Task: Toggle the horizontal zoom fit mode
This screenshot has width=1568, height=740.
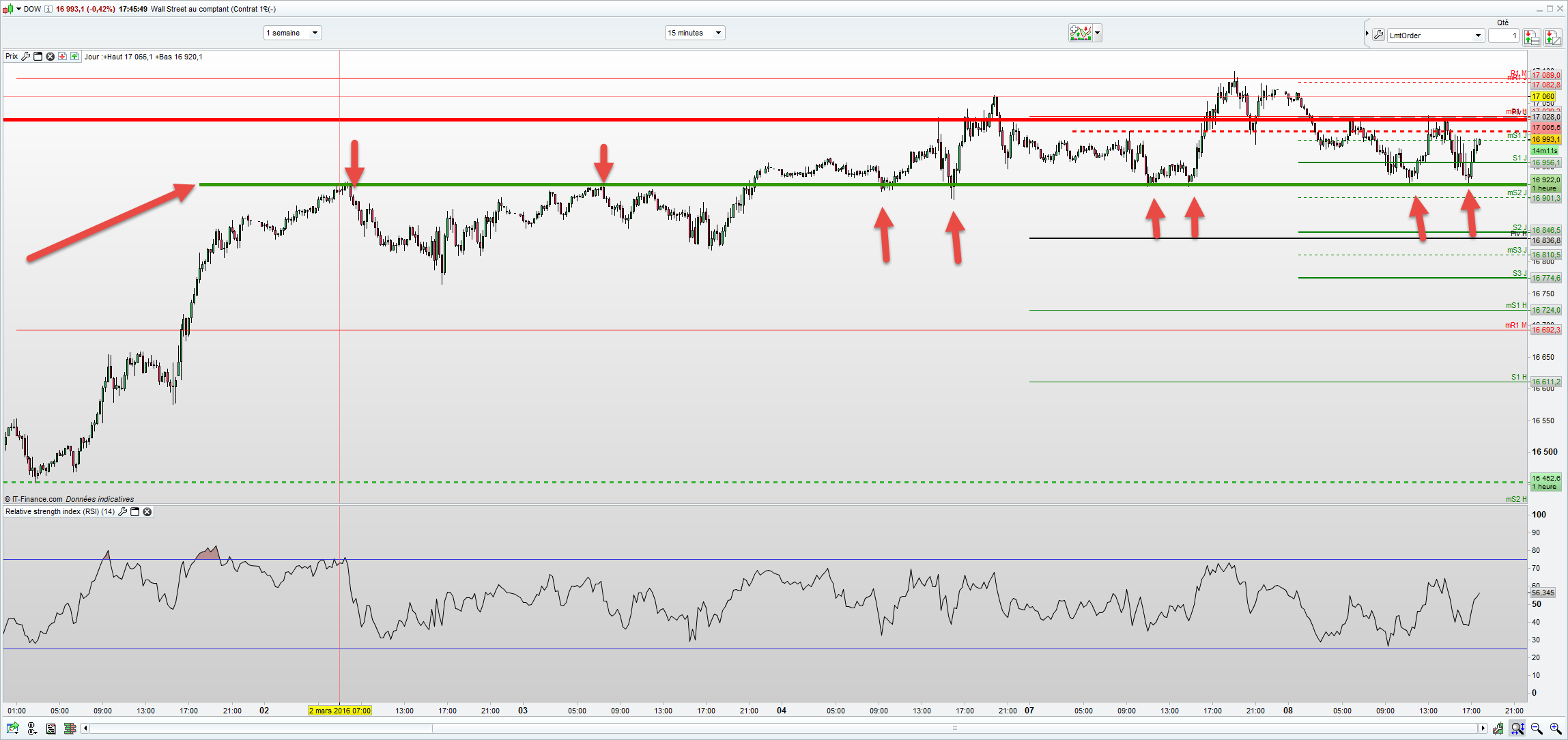Action: click(1517, 729)
